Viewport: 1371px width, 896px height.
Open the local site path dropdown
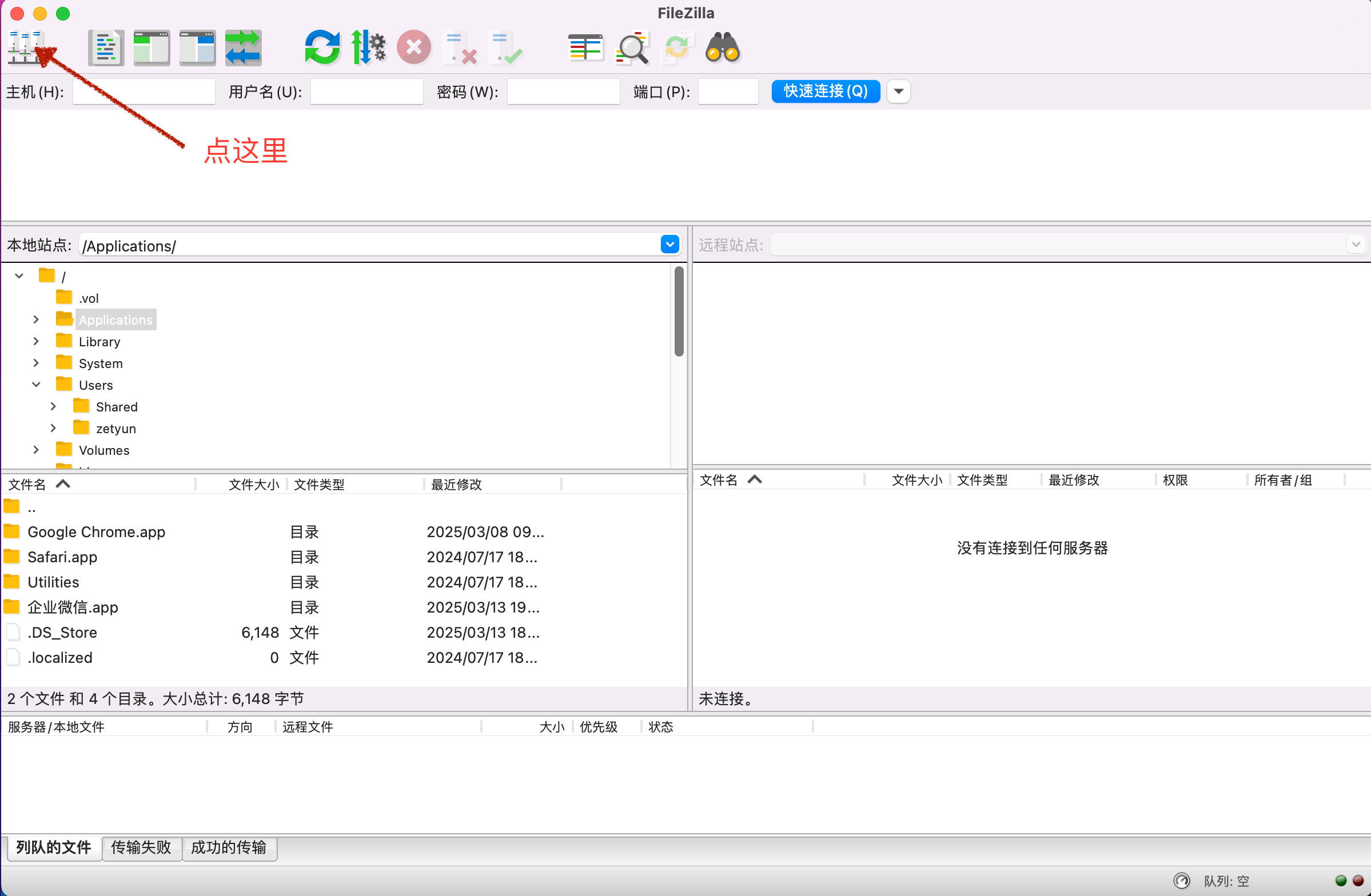click(x=669, y=245)
